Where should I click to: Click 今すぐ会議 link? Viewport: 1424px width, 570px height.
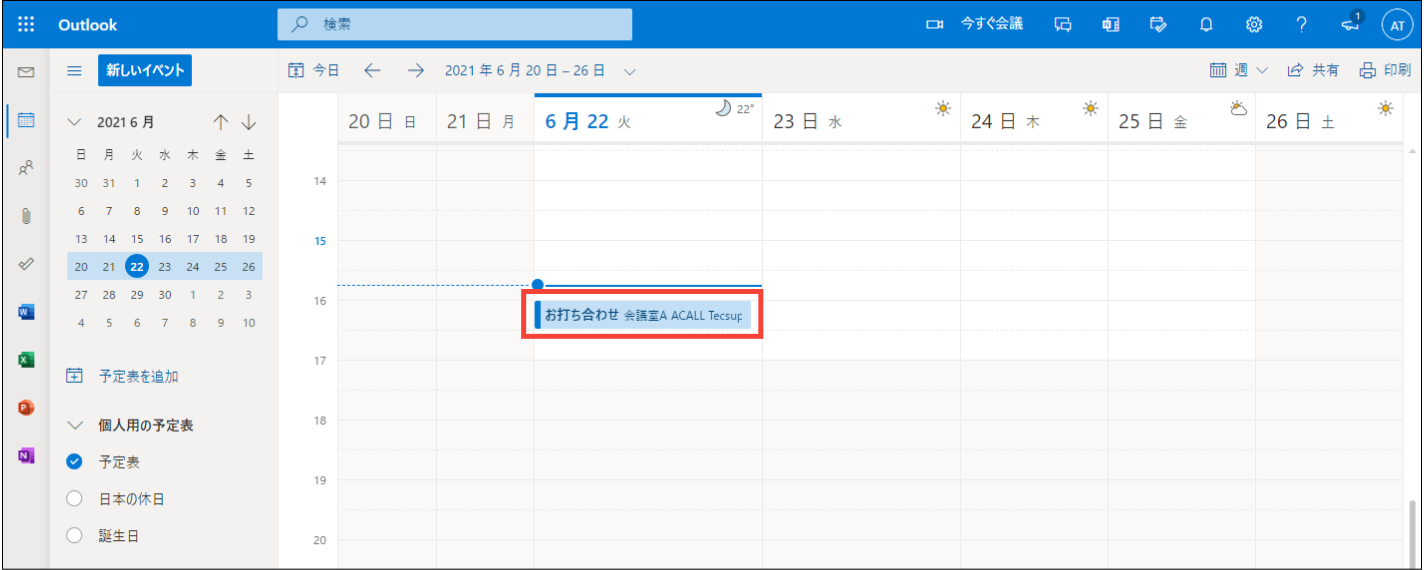click(x=992, y=24)
